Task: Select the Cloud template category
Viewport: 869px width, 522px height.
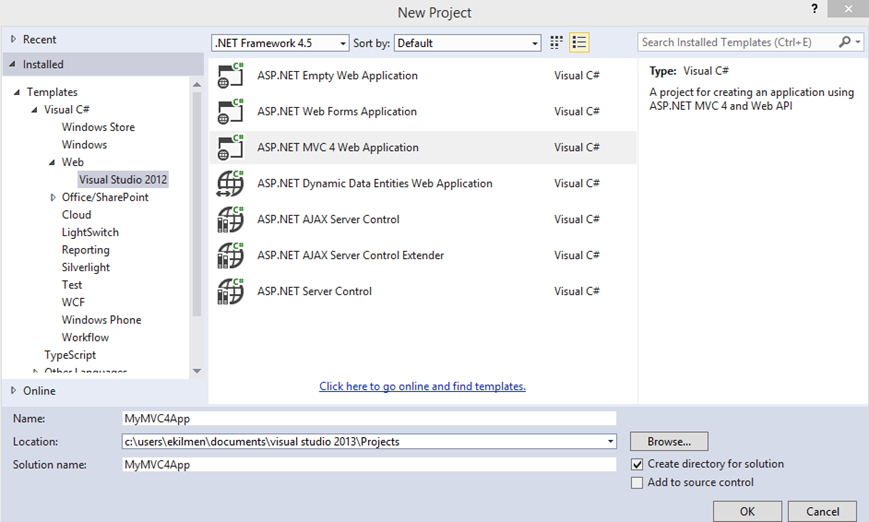Action: click(x=76, y=214)
